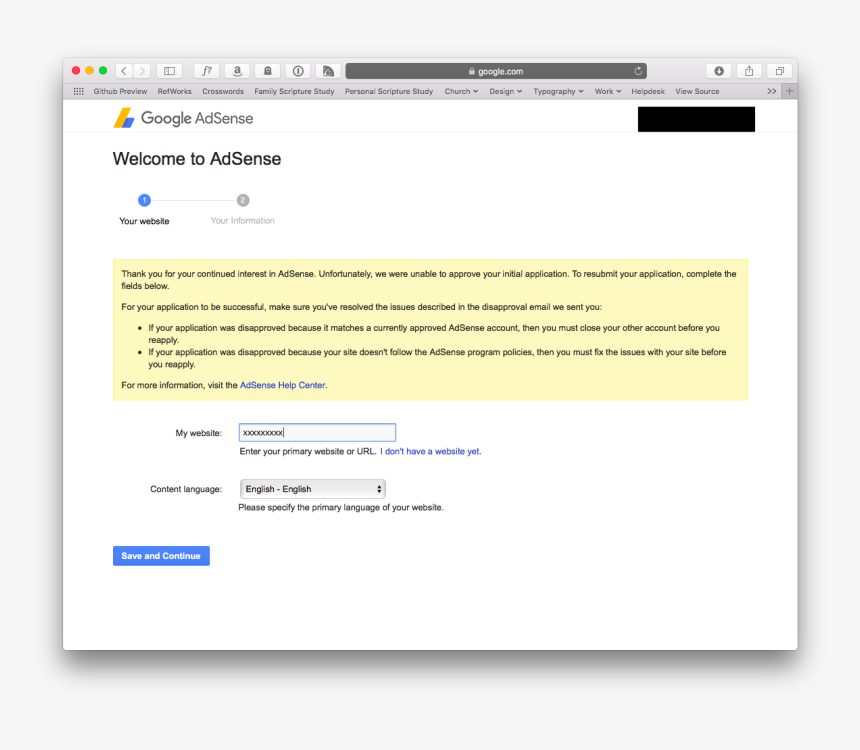Viewport: 860px width, 750px height.
Task: Open the Crosswords bookmark
Action: 223,91
